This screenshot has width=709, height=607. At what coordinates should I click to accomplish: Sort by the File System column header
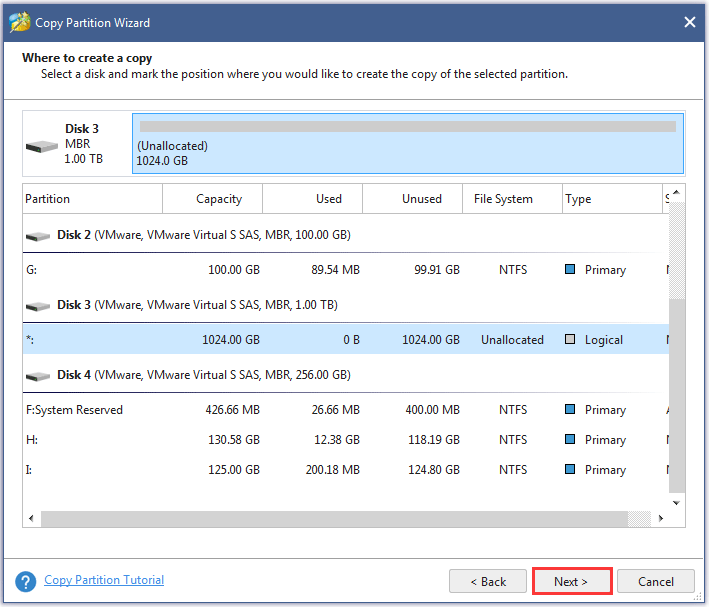click(x=512, y=199)
